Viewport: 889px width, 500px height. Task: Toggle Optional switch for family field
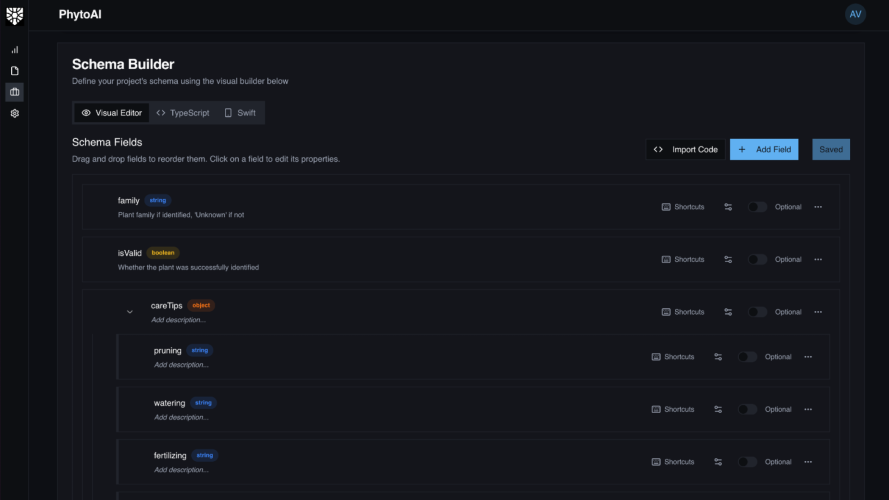[x=757, y=207]
